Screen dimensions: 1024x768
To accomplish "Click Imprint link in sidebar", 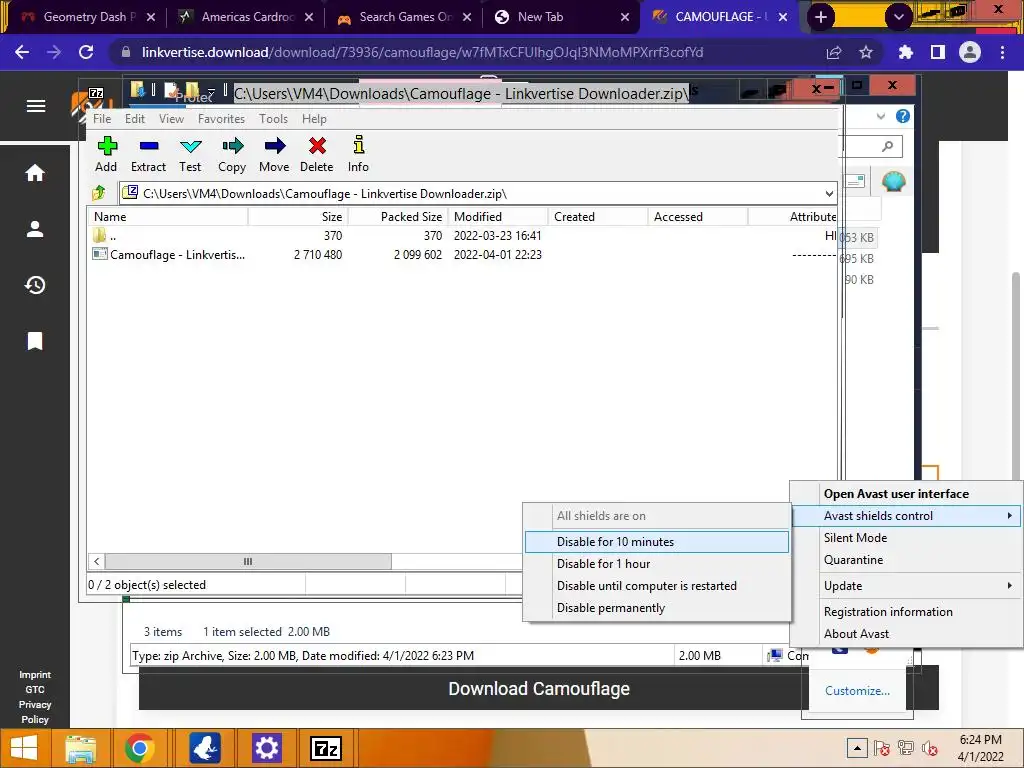I will pyautogui.click(x=35, y=675).
